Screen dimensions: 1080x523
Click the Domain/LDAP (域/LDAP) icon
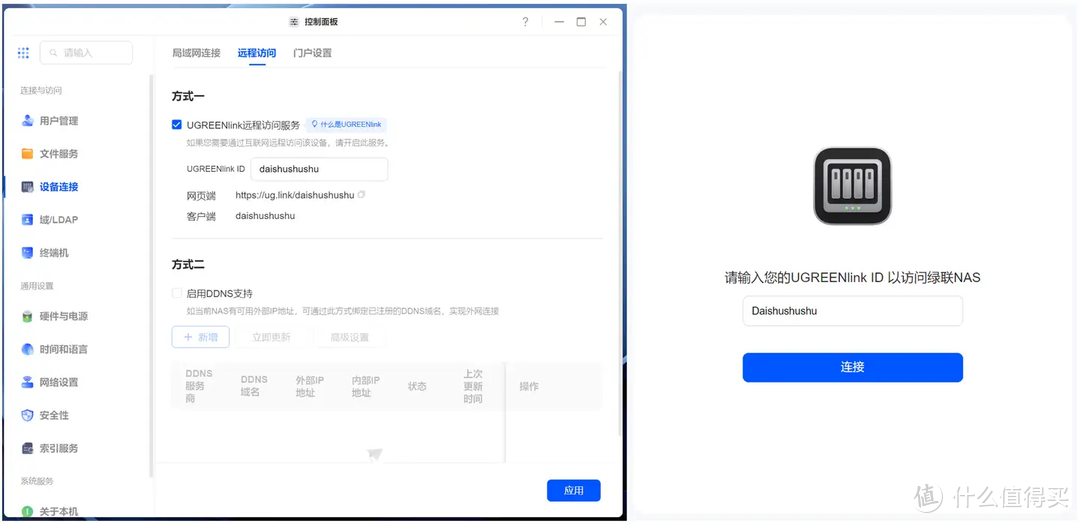click(x=28, y=220)
